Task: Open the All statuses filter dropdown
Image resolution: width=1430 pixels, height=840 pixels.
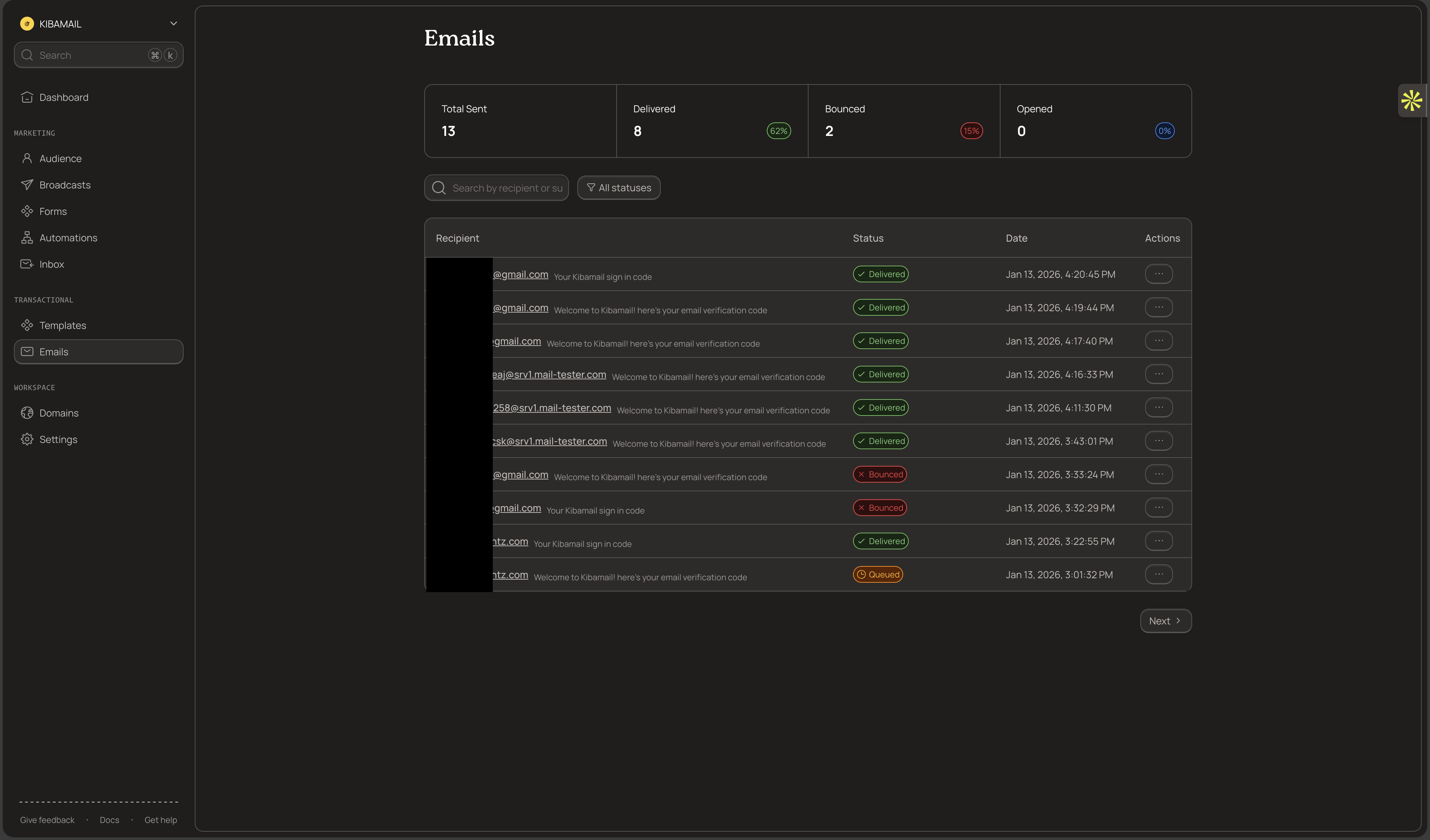Action: (619, 187)
